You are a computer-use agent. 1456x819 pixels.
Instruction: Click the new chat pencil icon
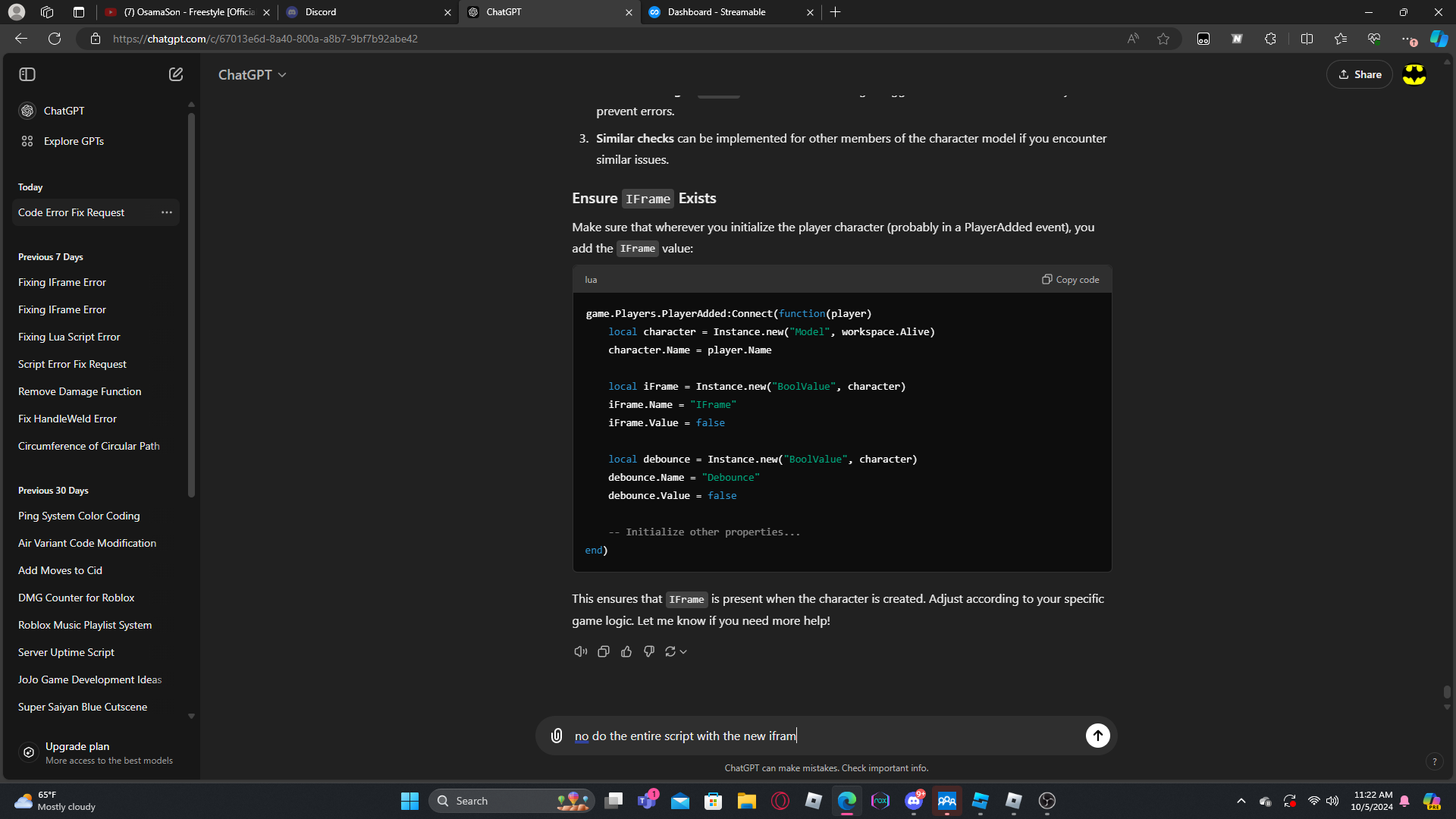click(x=176, y=74)
